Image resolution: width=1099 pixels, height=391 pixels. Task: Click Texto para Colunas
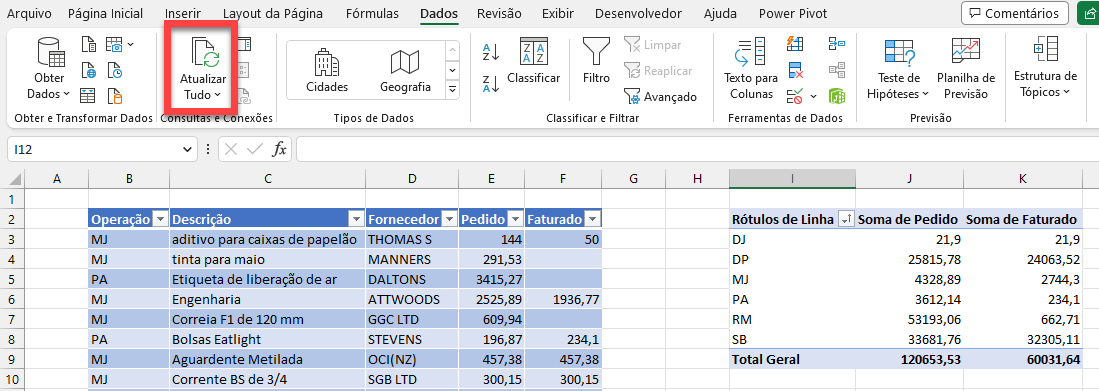pyautogui.click(x=751, y=69)
